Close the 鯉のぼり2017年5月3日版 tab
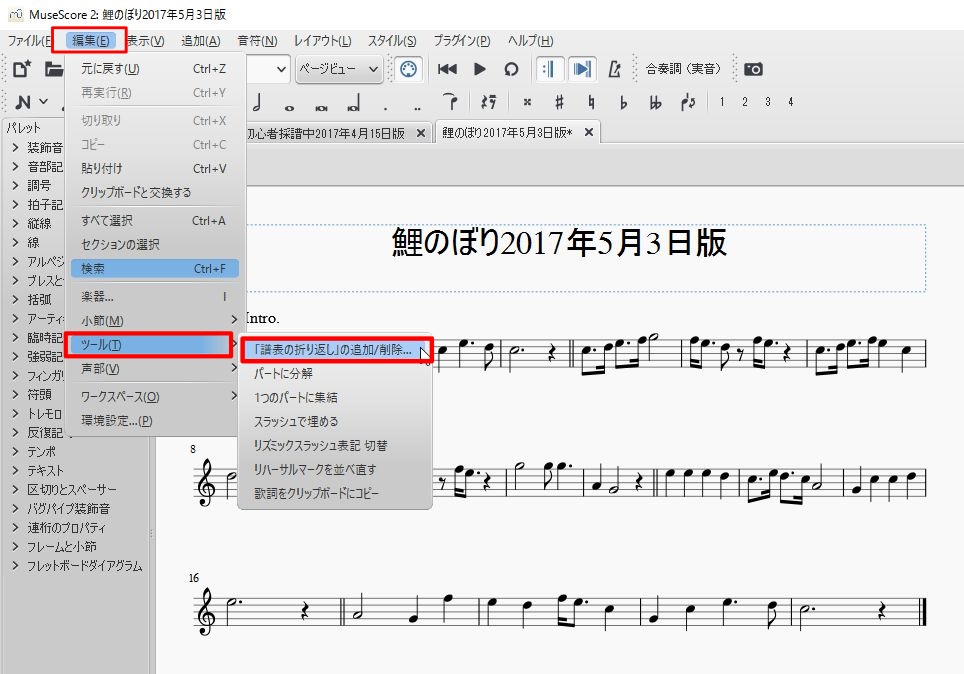Image resolution: width=964 pixels, height=674 pixels. (589, 131)
